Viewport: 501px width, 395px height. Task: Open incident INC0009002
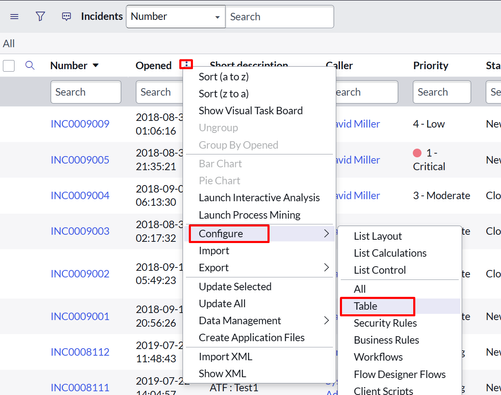80,274
